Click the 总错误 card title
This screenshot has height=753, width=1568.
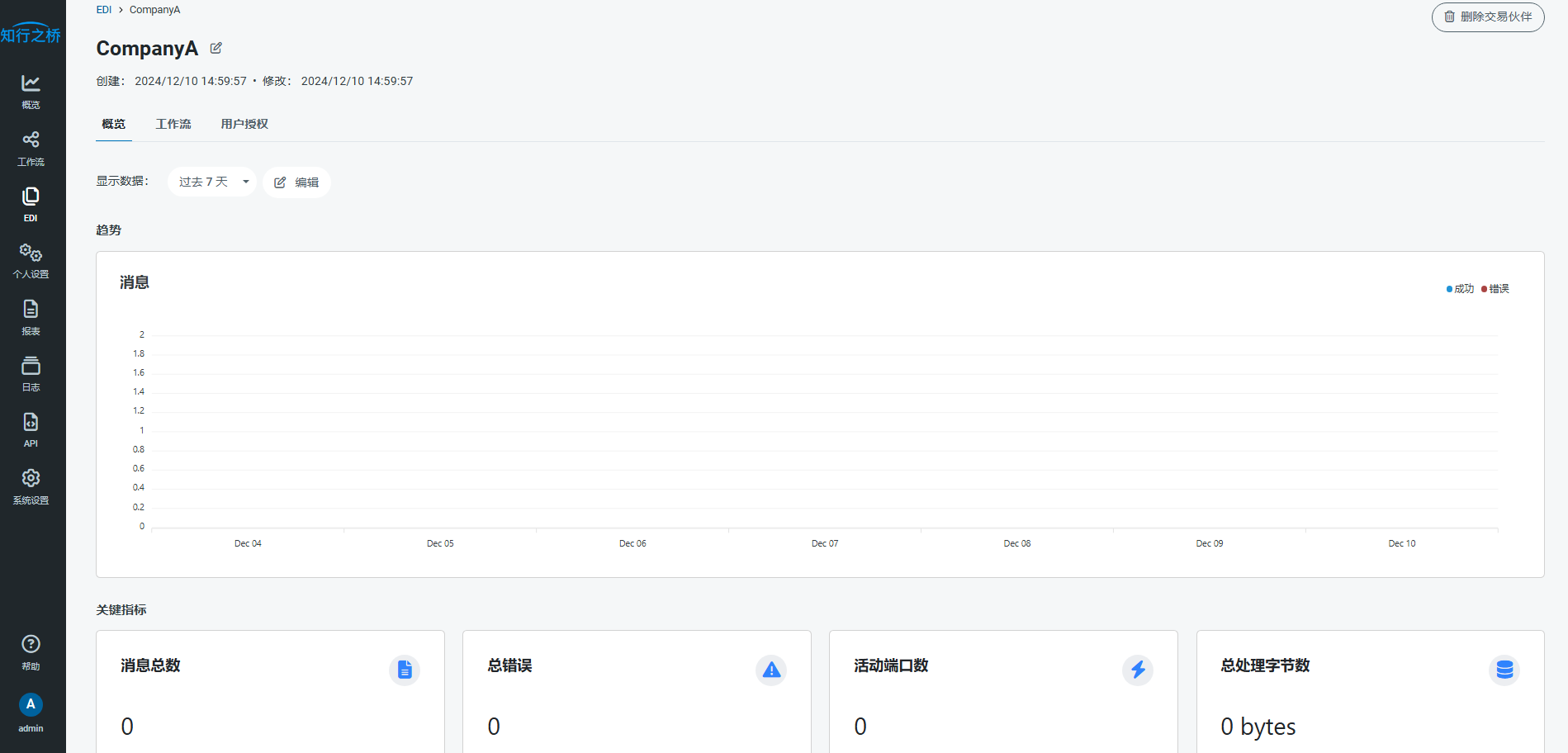tap(509, 665)
